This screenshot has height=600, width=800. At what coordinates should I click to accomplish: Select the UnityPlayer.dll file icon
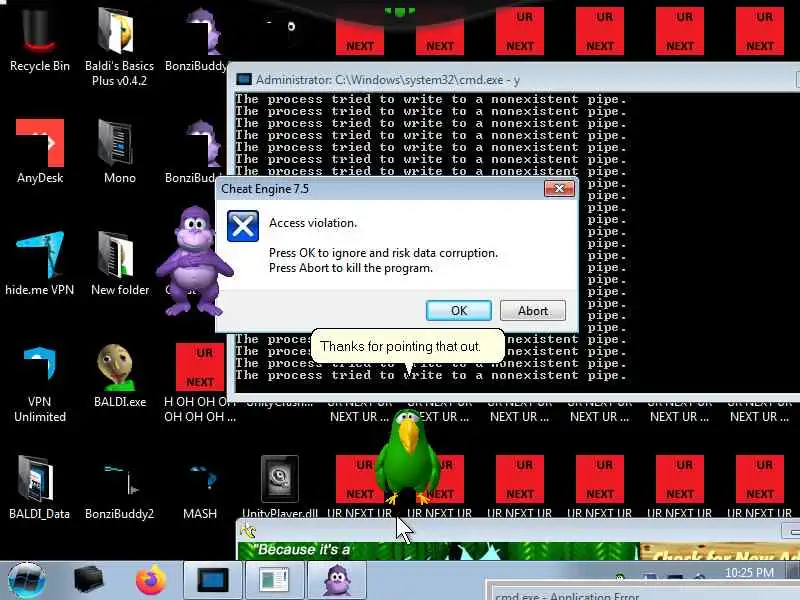pos(280,488)
